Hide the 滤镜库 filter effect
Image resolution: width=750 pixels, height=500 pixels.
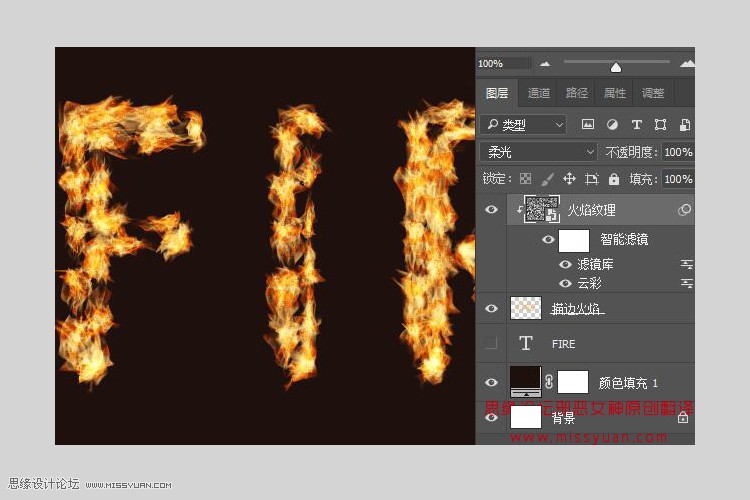tap(565, 264)
